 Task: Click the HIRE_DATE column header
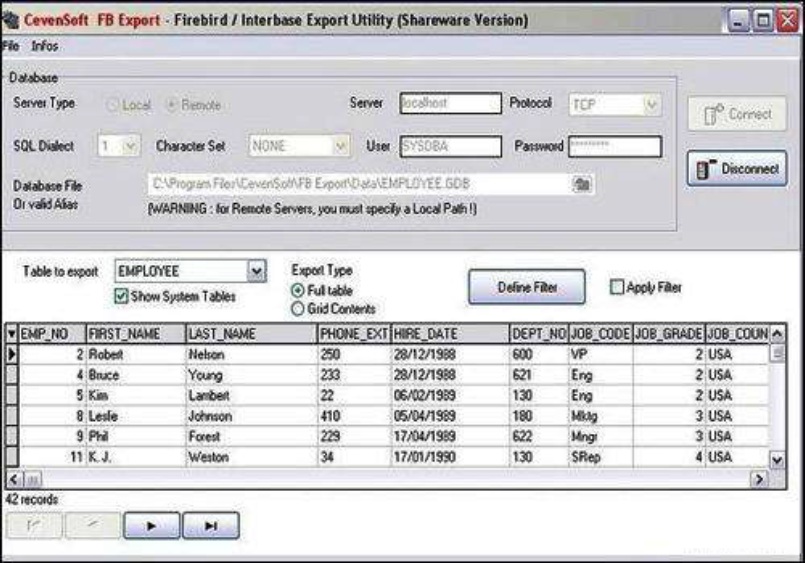click(x=450, y=334)
